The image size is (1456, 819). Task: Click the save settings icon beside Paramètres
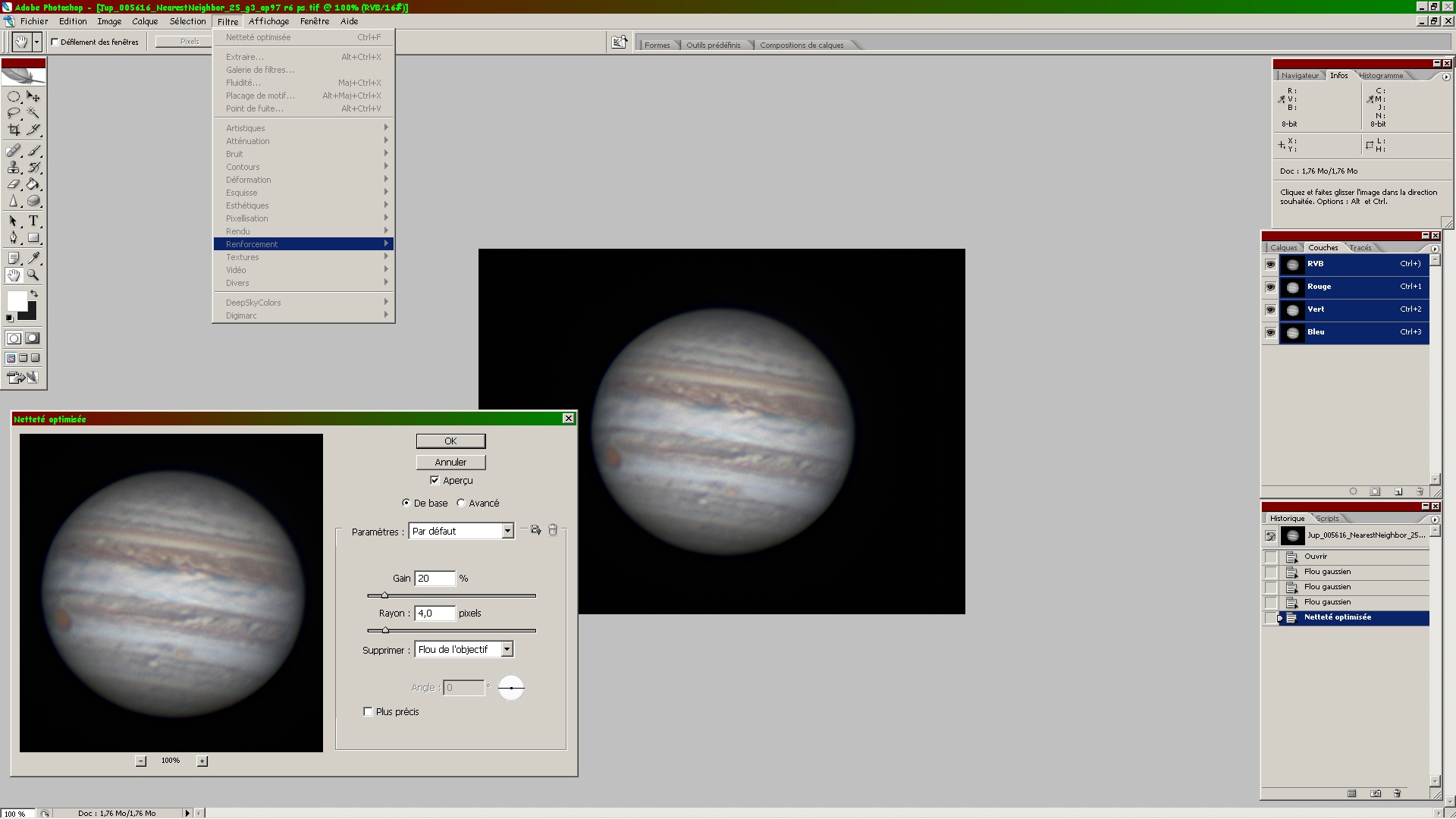[x=535, y=530]
